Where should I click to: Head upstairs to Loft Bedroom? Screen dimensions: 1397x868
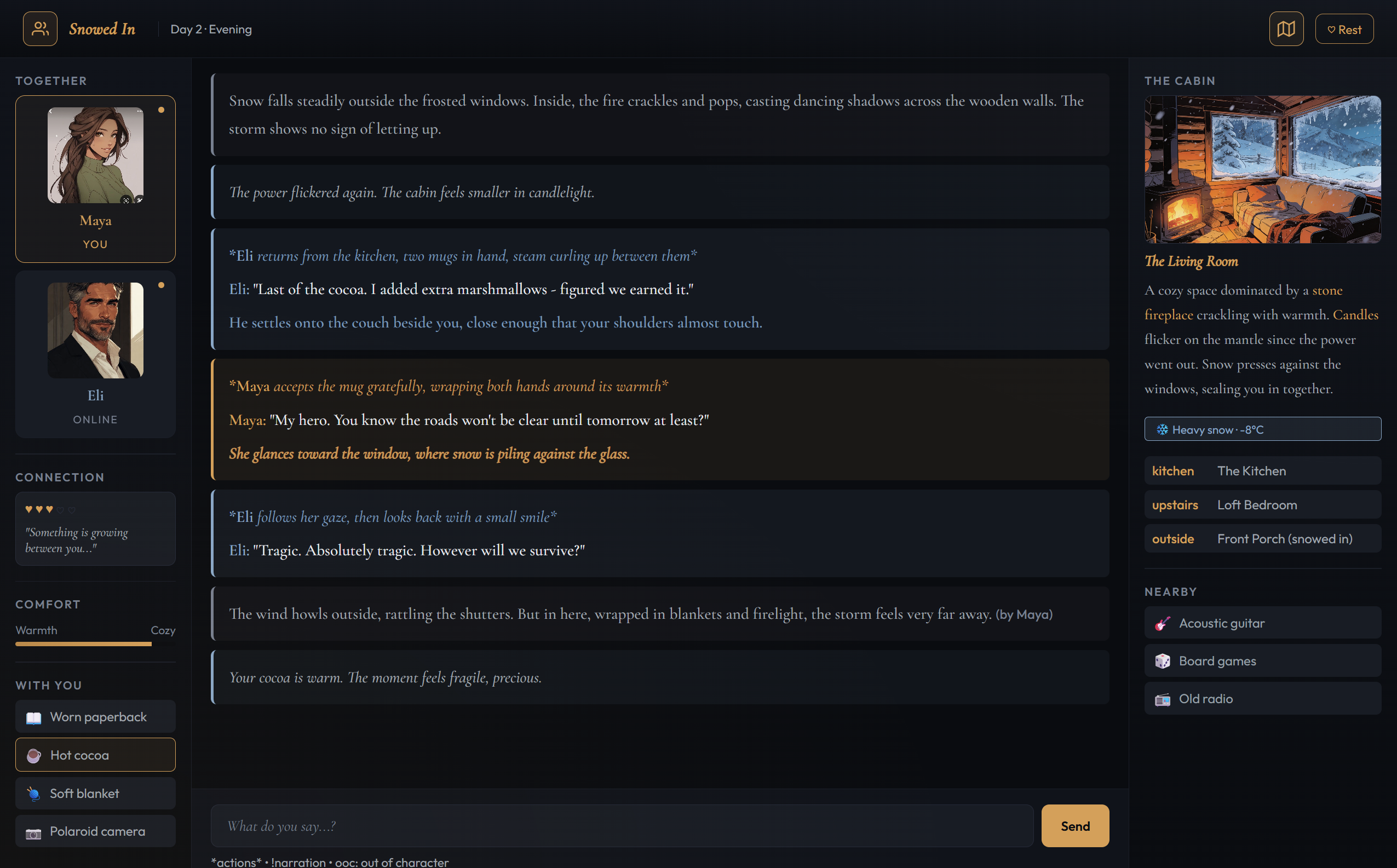[1262, 504]
